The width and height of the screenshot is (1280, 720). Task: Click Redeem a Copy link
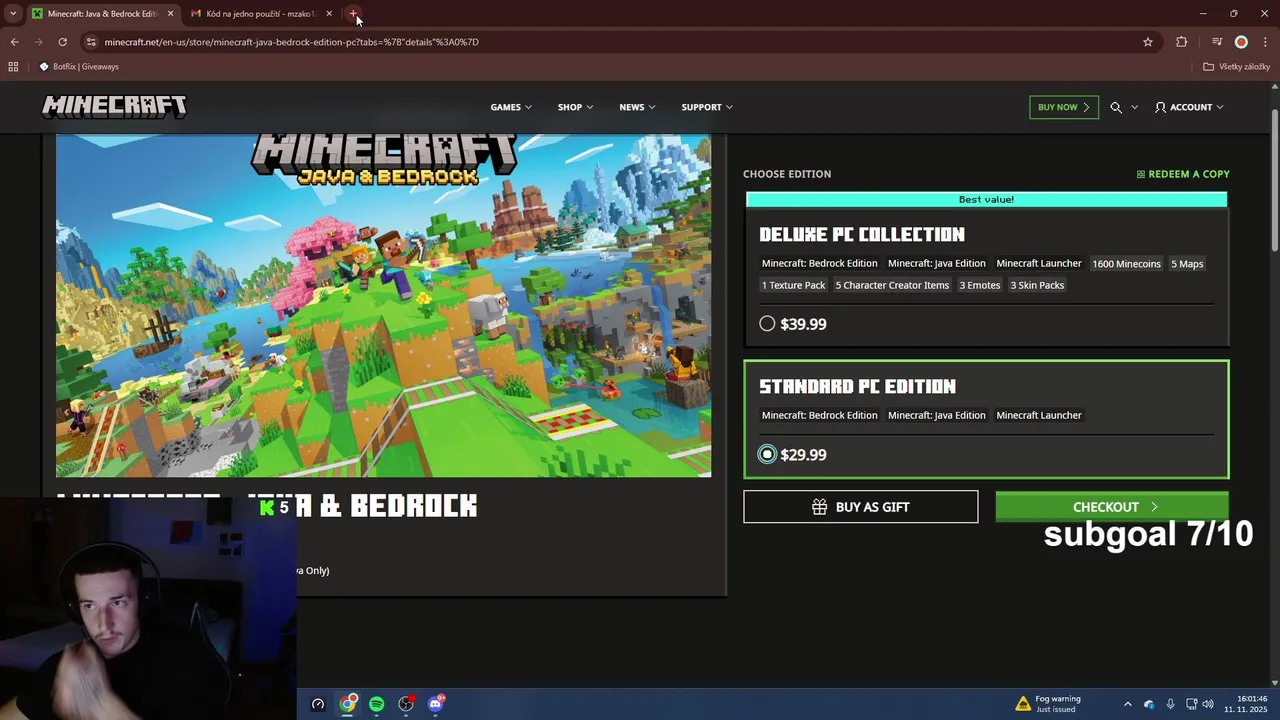pos(1183,174)
